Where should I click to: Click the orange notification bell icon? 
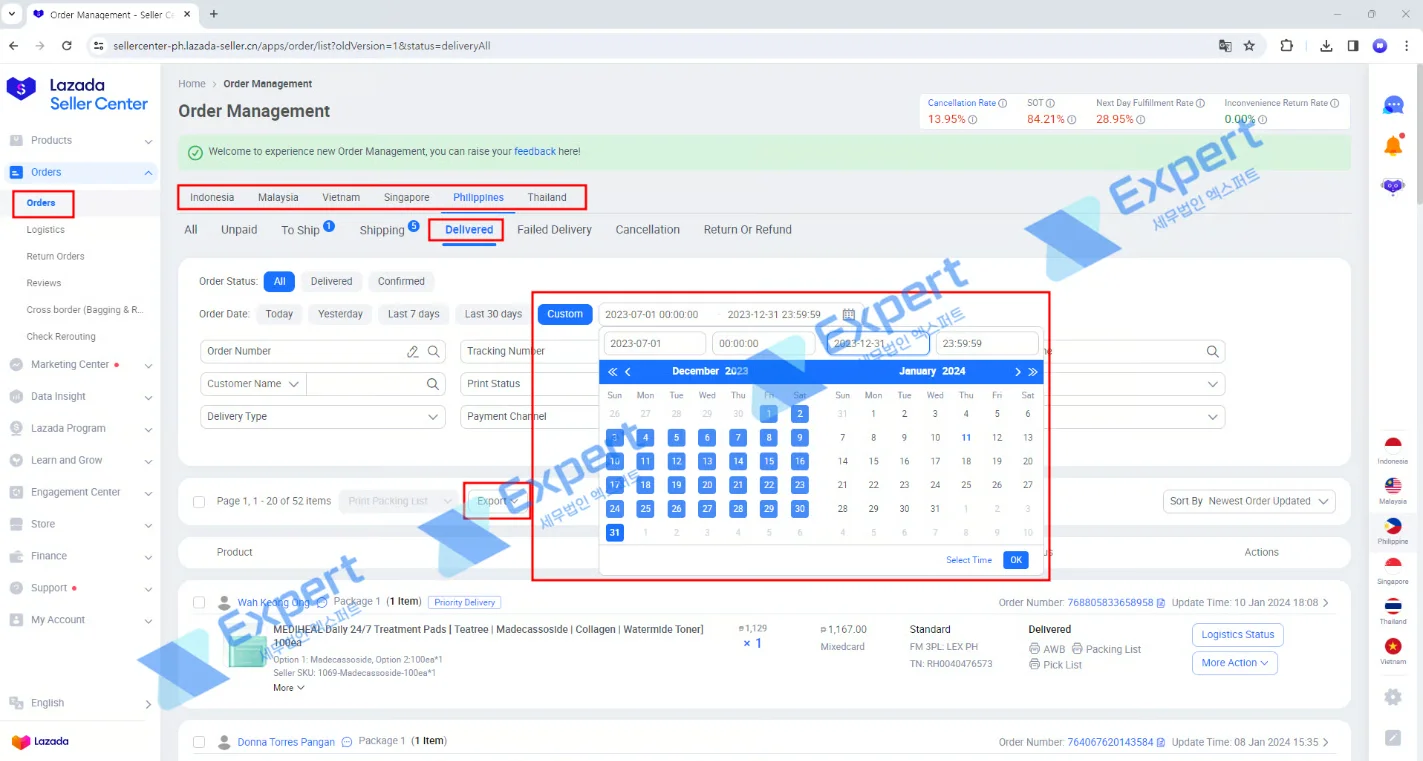pyautogui.click(x=1393, y=146)
